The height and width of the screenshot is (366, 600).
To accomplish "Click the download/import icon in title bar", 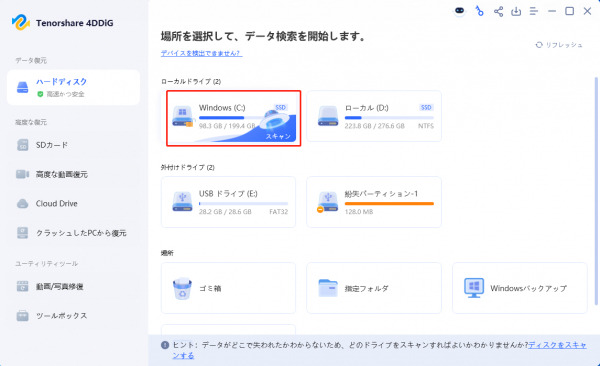I will point(516,11).
